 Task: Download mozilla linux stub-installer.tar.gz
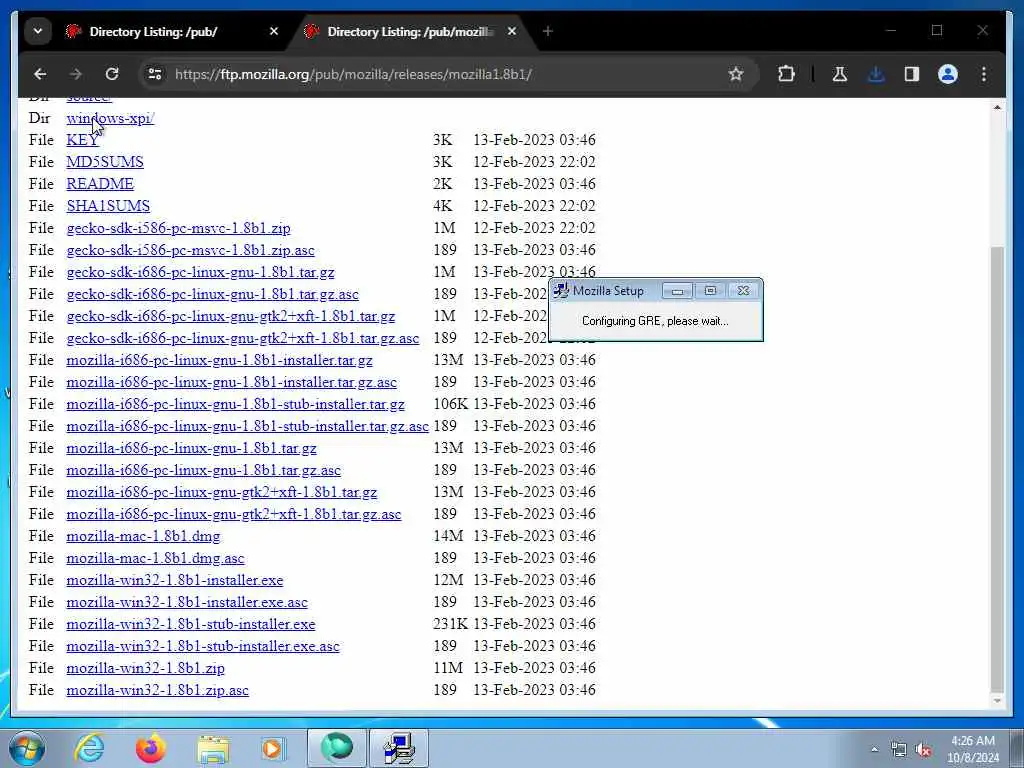pos(235,404)
